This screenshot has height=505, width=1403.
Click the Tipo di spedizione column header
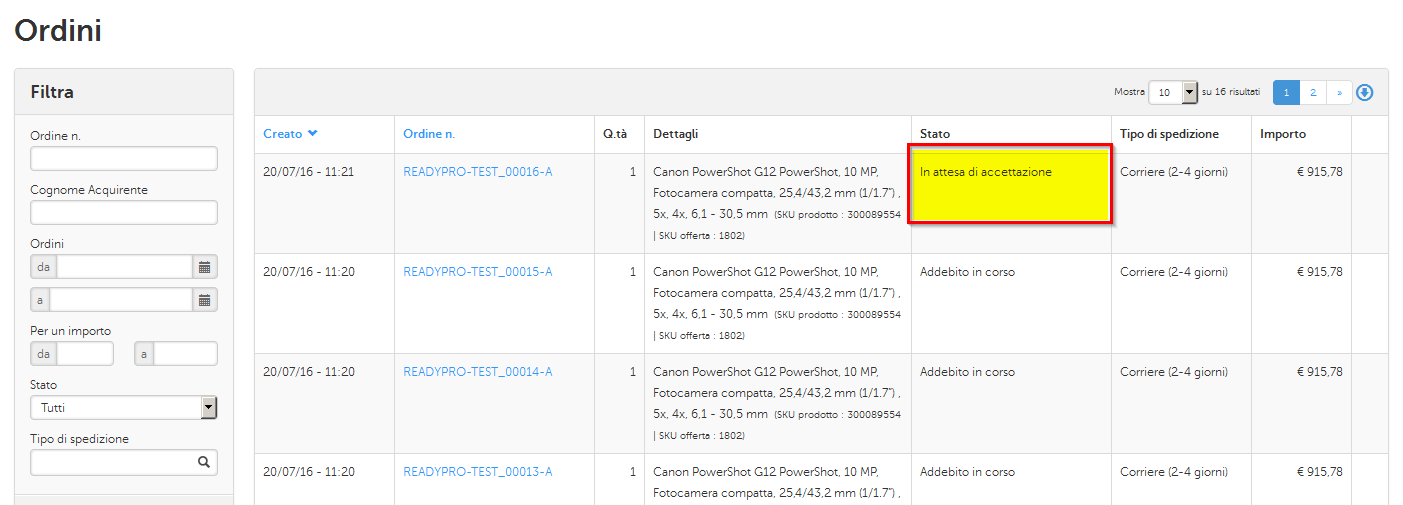[x=1169, y=134]
